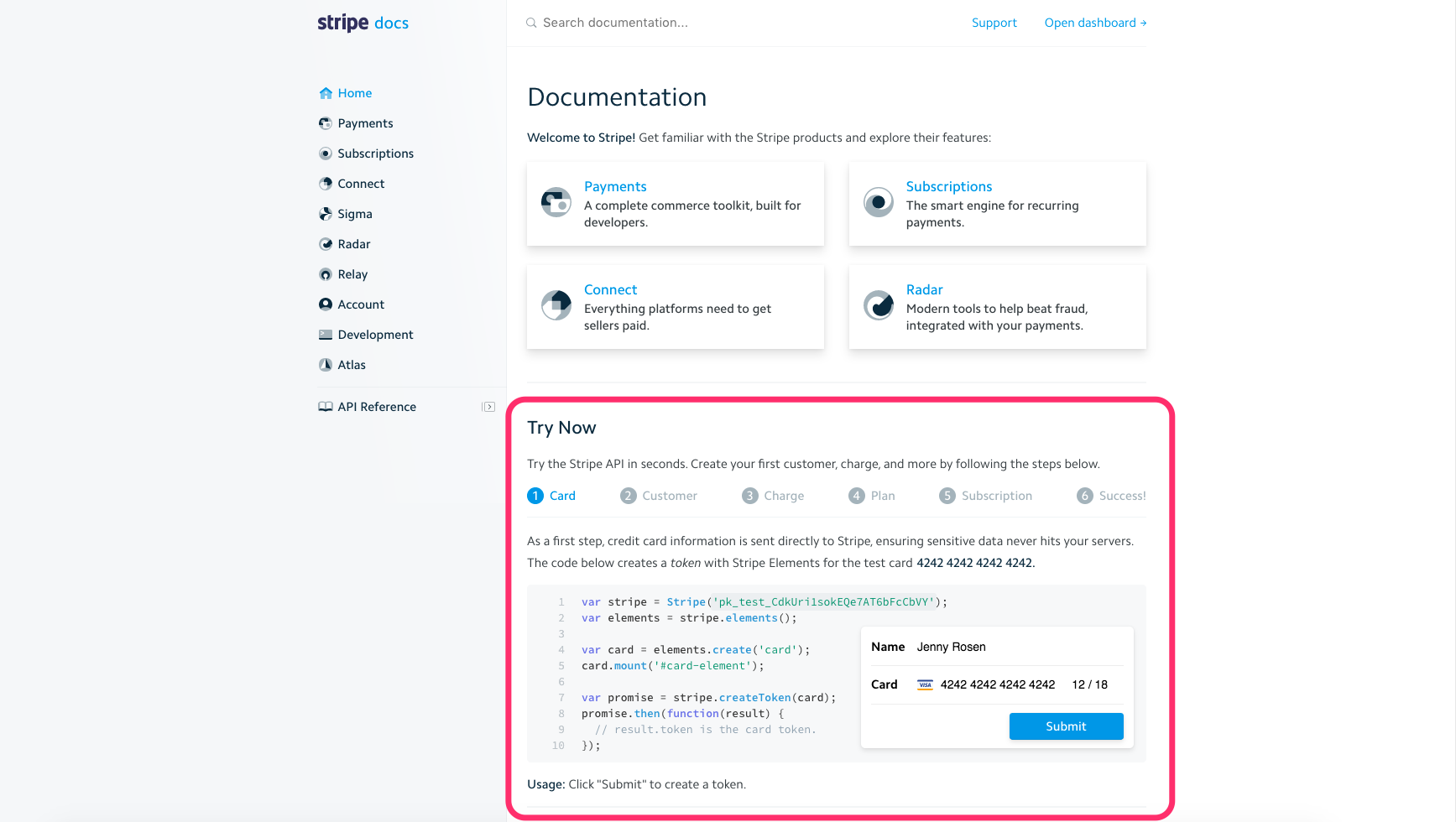Expand the API Reference arrow toggle
Viewport: 1456px width, 822px height.
coord(488,407)
